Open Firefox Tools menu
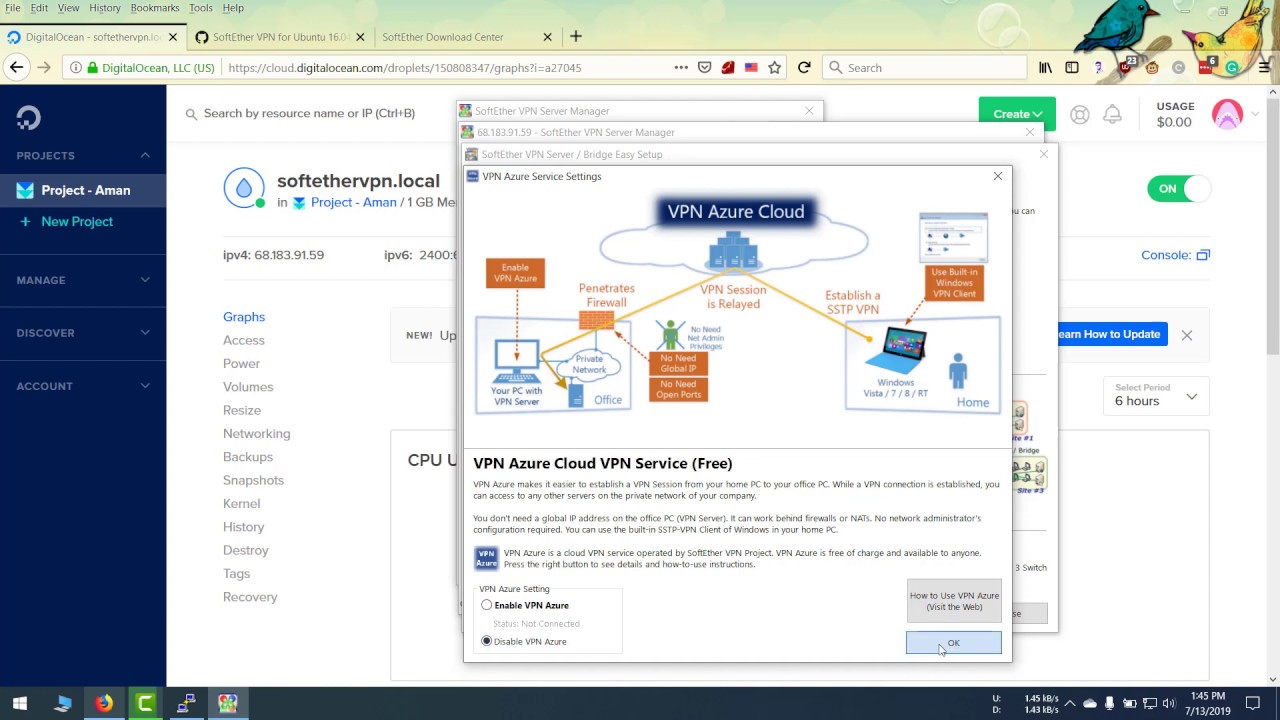Image resolution: width=1280 pixels, height=720 pixels. coord(201,8)
